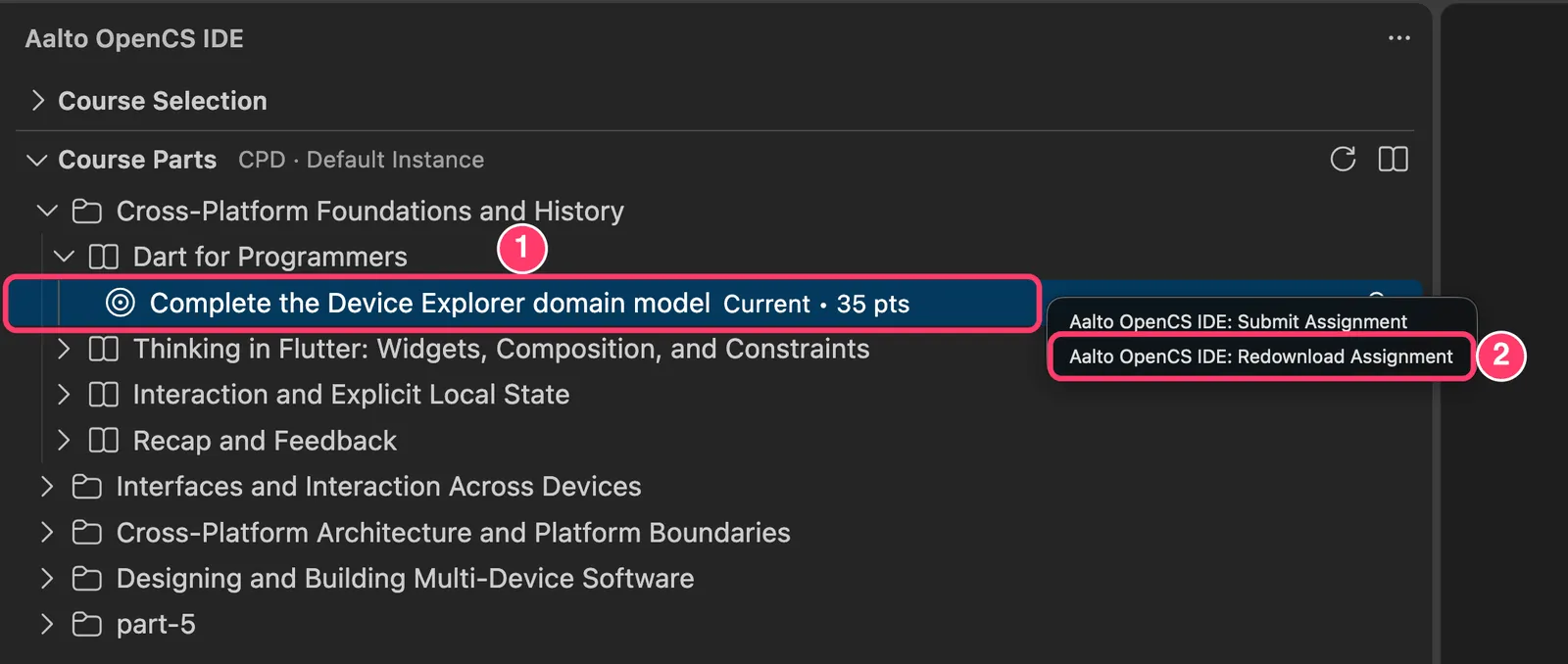Open the panel's more actions ellipsis
Image resolution: width=1568 pixels, height=664 pixels.
click(x=1399, y=38)
